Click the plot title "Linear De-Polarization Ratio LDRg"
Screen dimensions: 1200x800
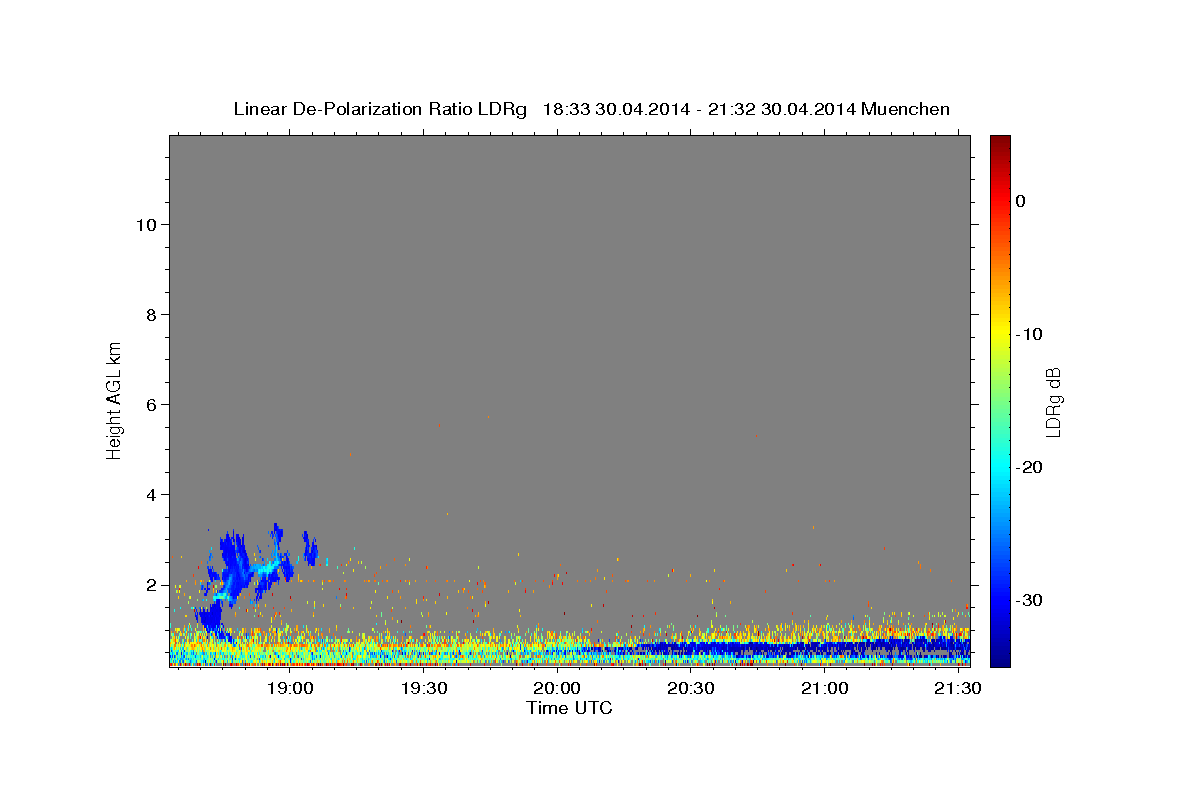coord(379,109)
